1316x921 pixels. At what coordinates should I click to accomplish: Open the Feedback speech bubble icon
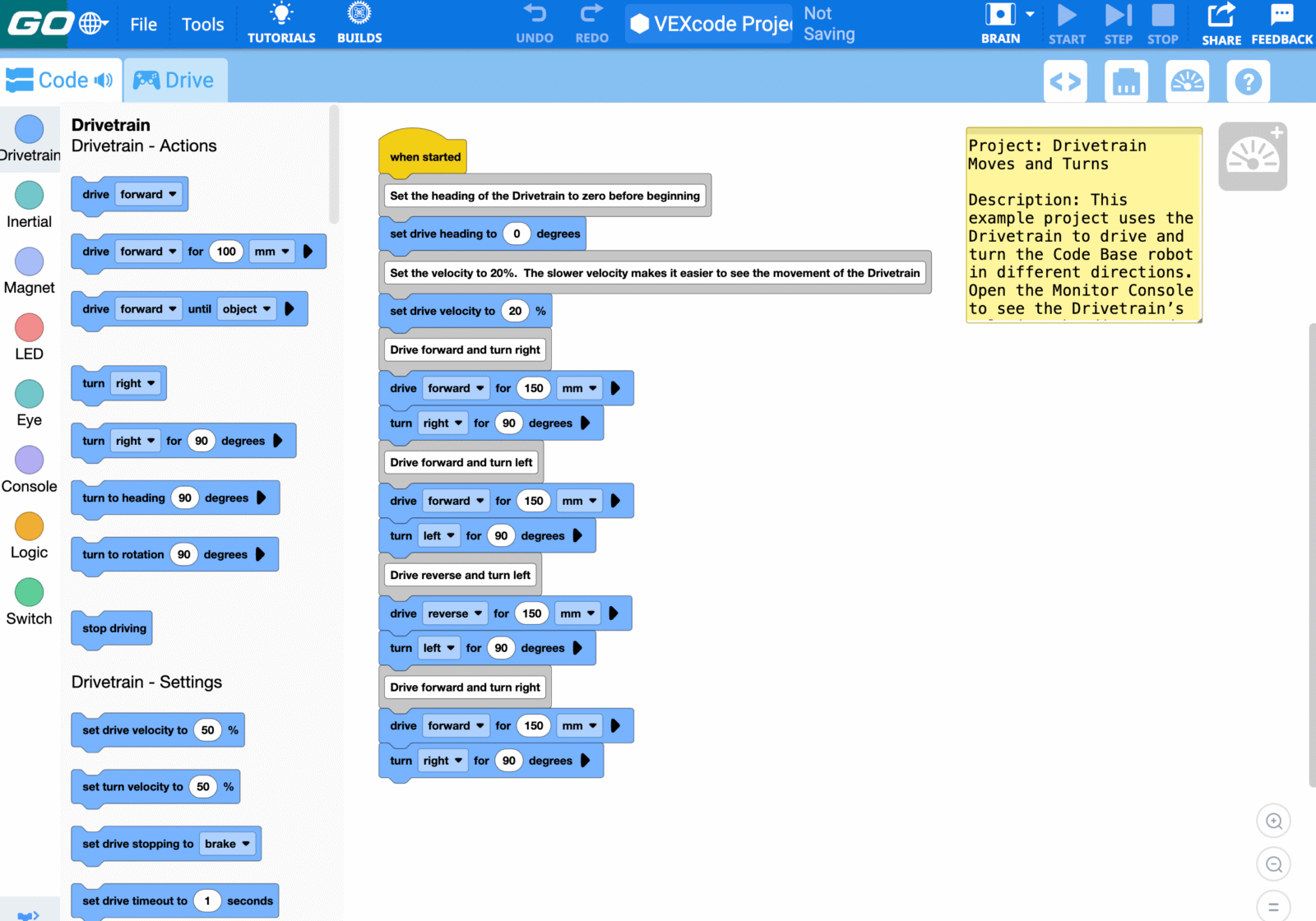[1281, 16]
